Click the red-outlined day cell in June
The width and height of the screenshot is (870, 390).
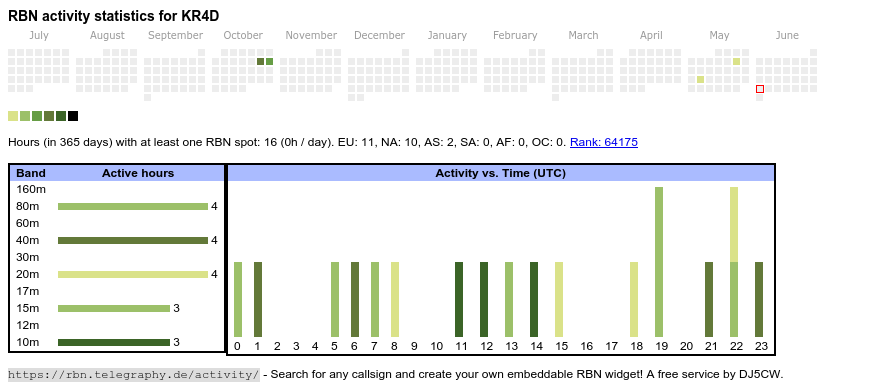click(x=760, y=89)
